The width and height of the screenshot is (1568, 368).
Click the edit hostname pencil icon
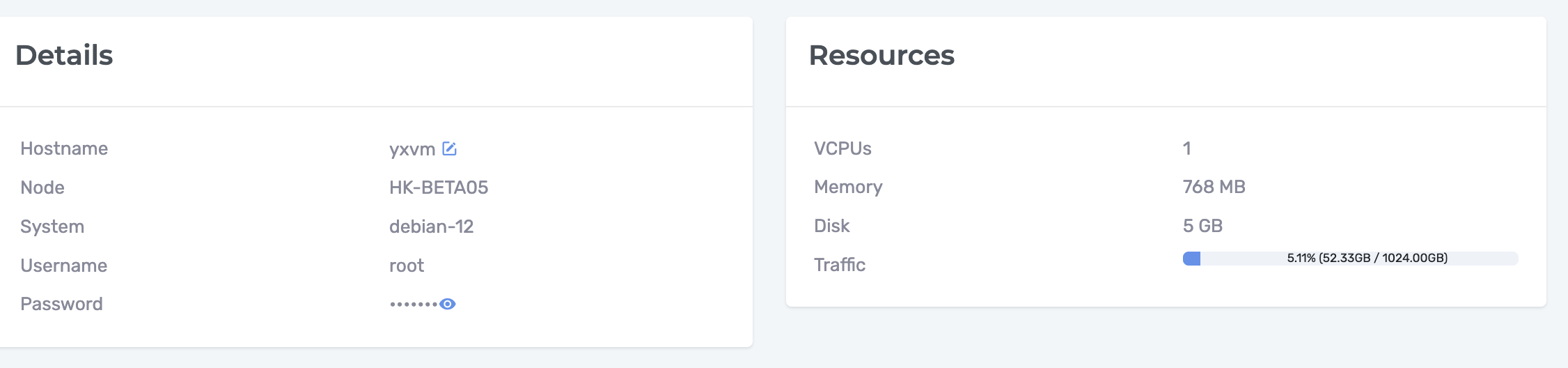coord(450,148)
